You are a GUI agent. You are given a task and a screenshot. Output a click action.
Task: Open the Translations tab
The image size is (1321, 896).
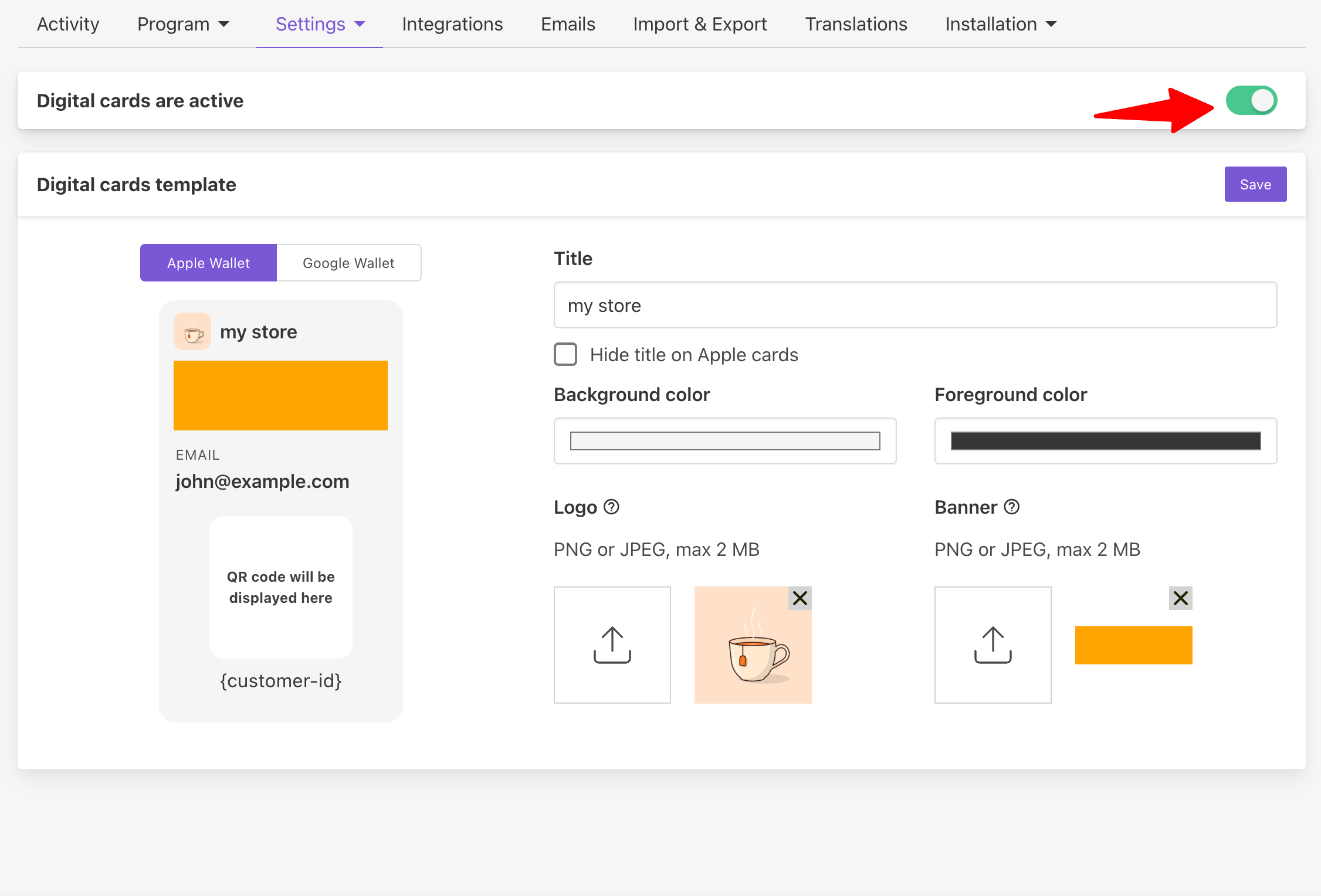856,24
